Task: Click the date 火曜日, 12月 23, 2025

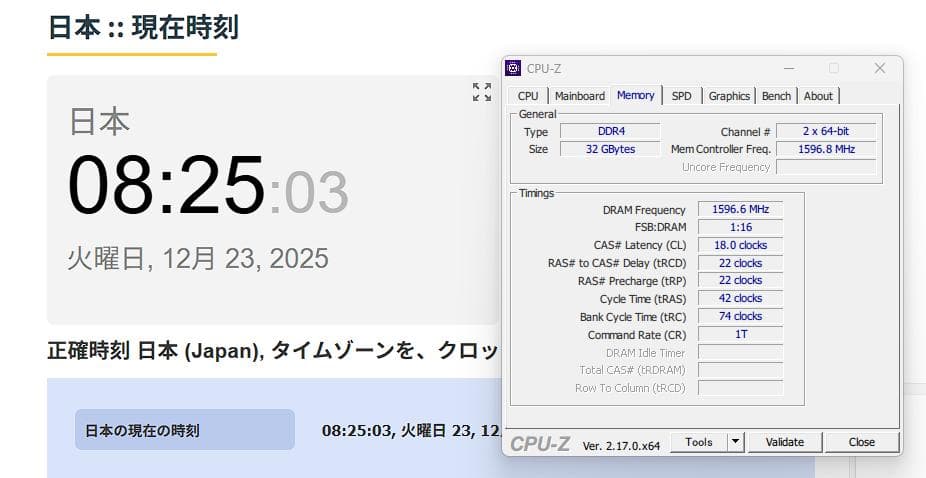Action: (198, 259)
